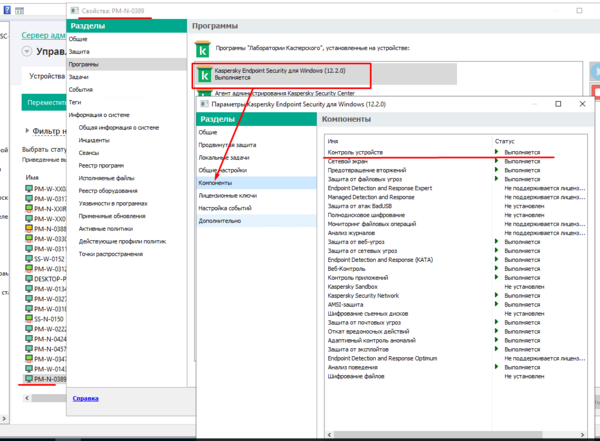Select Уязвимости в программах under system info
The height and width of the screenshot is (441, 600).
point(113,202)
